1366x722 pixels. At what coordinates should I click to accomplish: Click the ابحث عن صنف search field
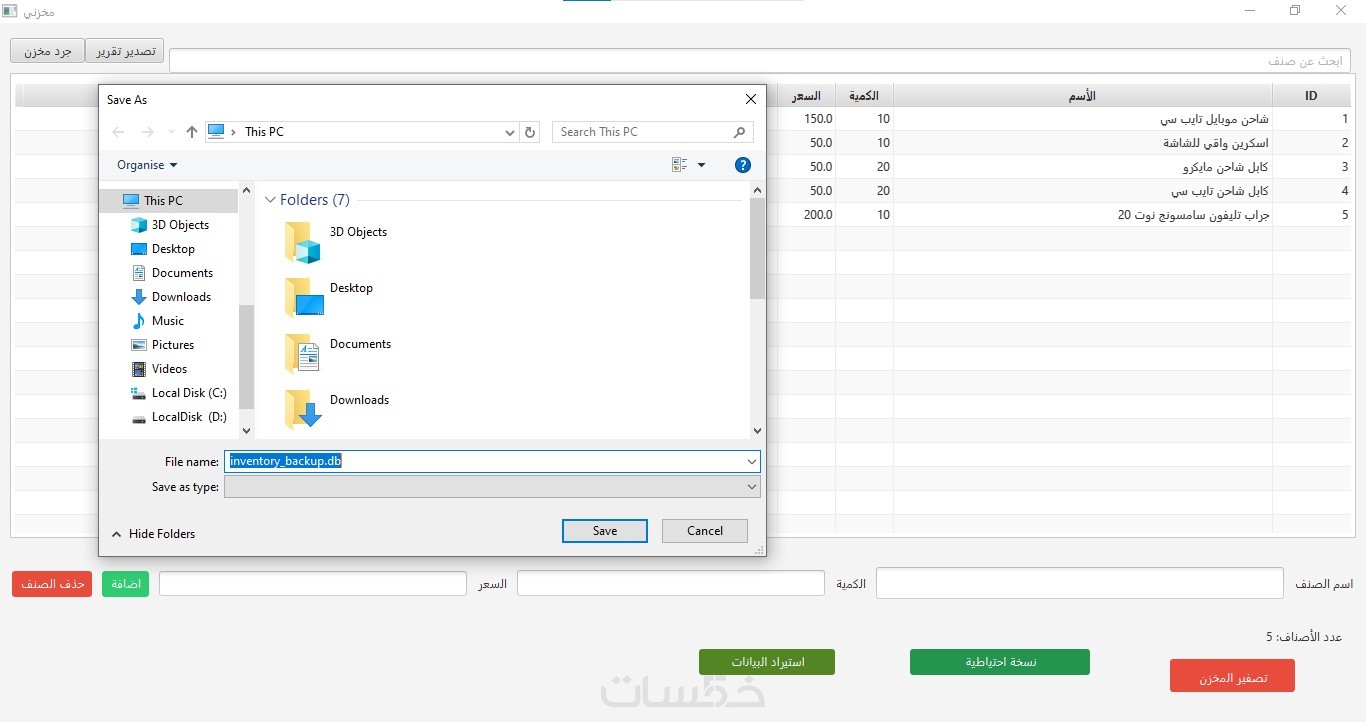[760, 61]
